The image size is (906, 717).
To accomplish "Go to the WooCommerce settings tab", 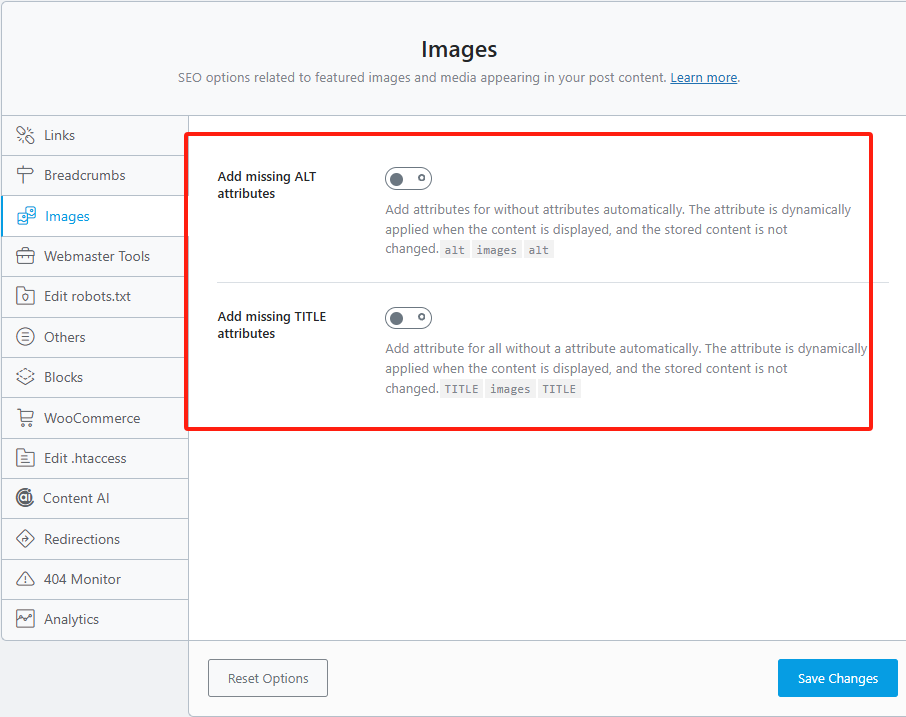I will pos(92,418).
